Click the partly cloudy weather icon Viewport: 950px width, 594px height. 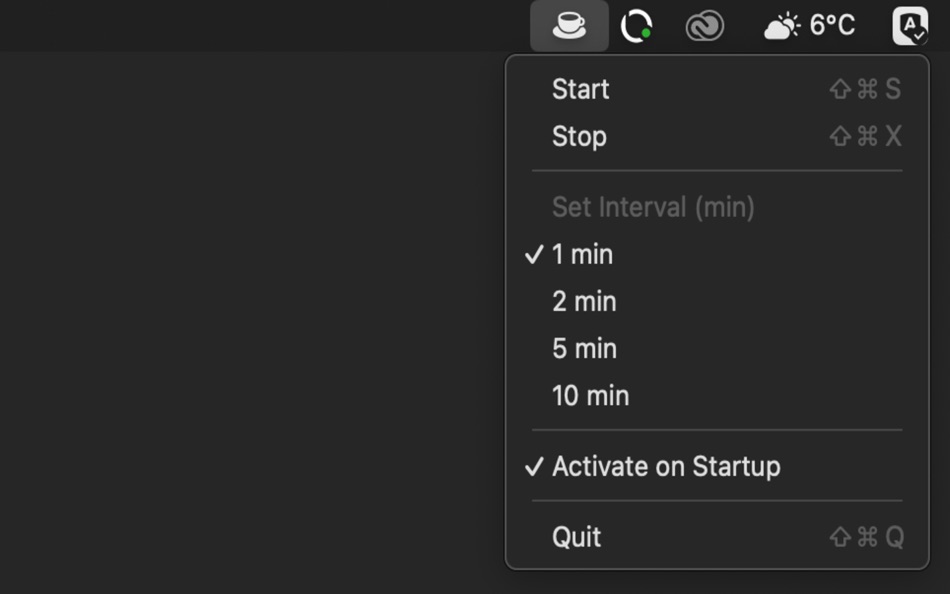[782, 24]
